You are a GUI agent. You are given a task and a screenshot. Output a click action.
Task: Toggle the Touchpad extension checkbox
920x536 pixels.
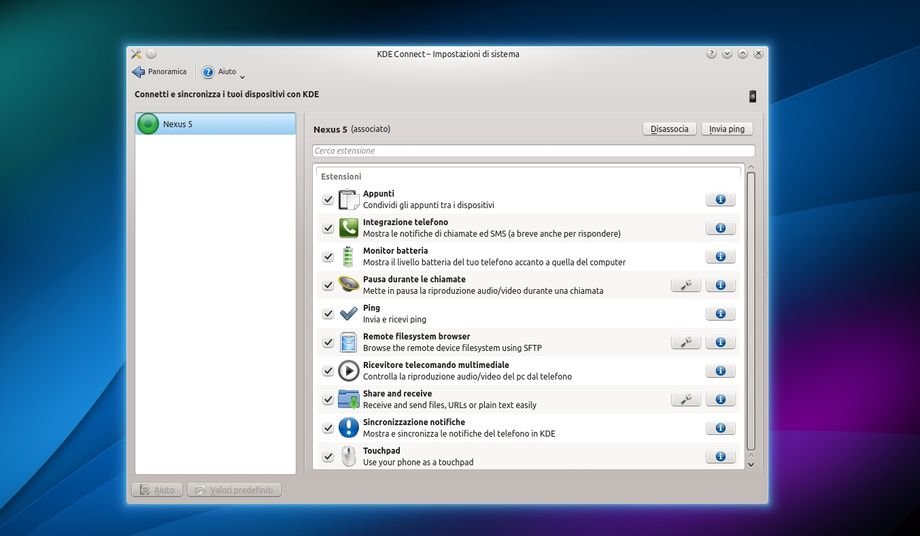[328, 457]
